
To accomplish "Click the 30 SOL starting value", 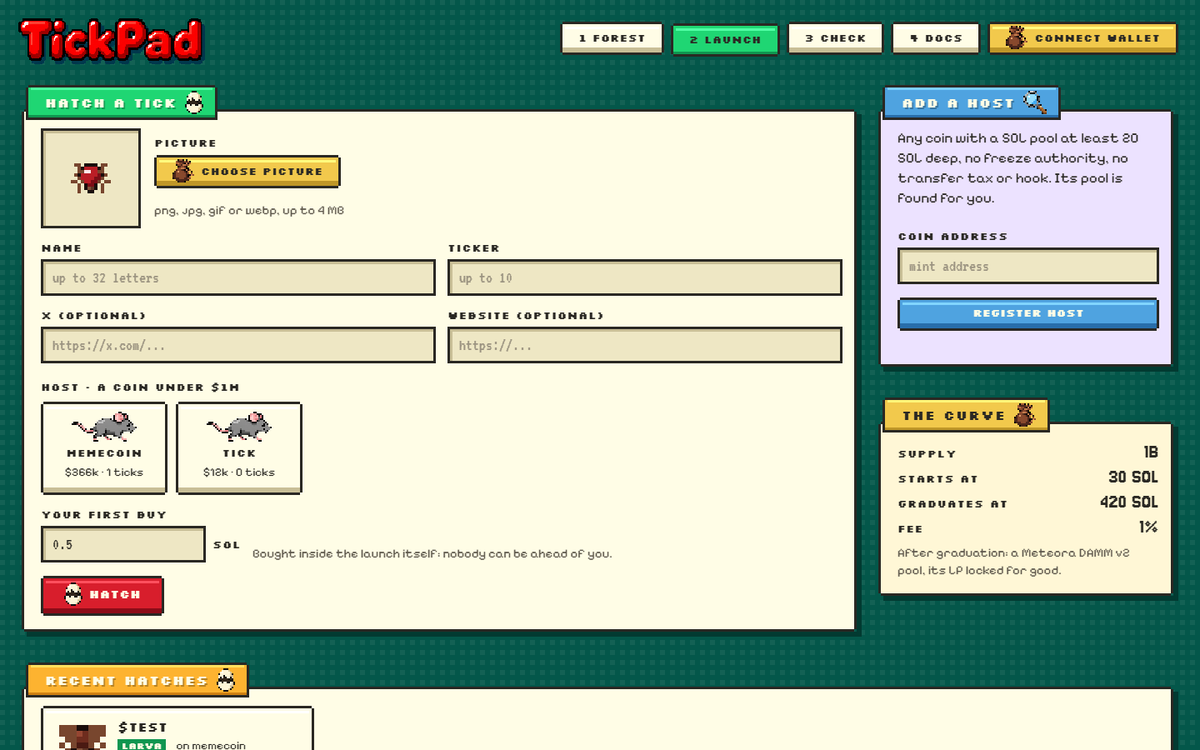I will [x=1133, y=477].
